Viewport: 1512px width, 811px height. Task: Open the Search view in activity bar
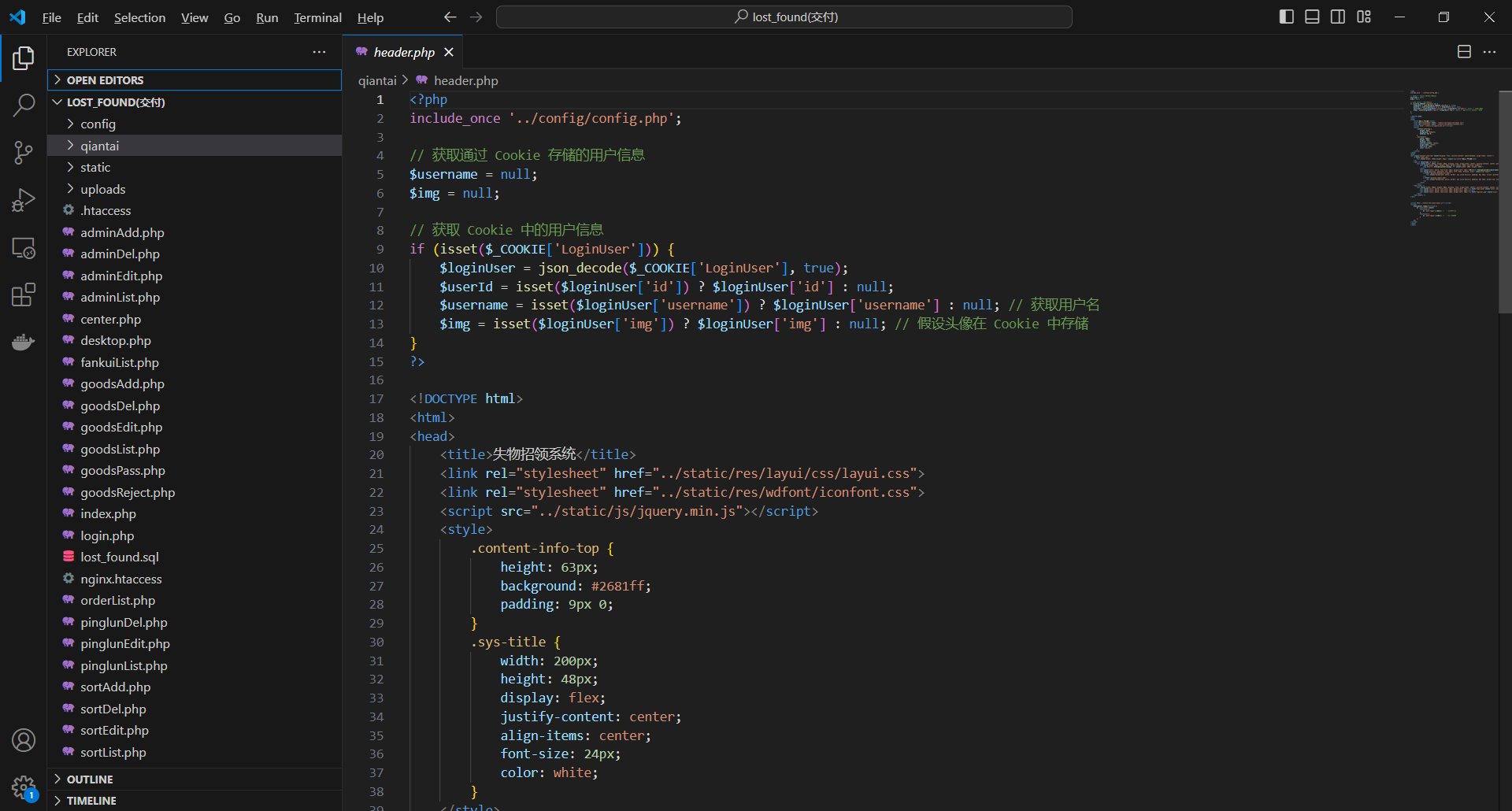[24, 105]
